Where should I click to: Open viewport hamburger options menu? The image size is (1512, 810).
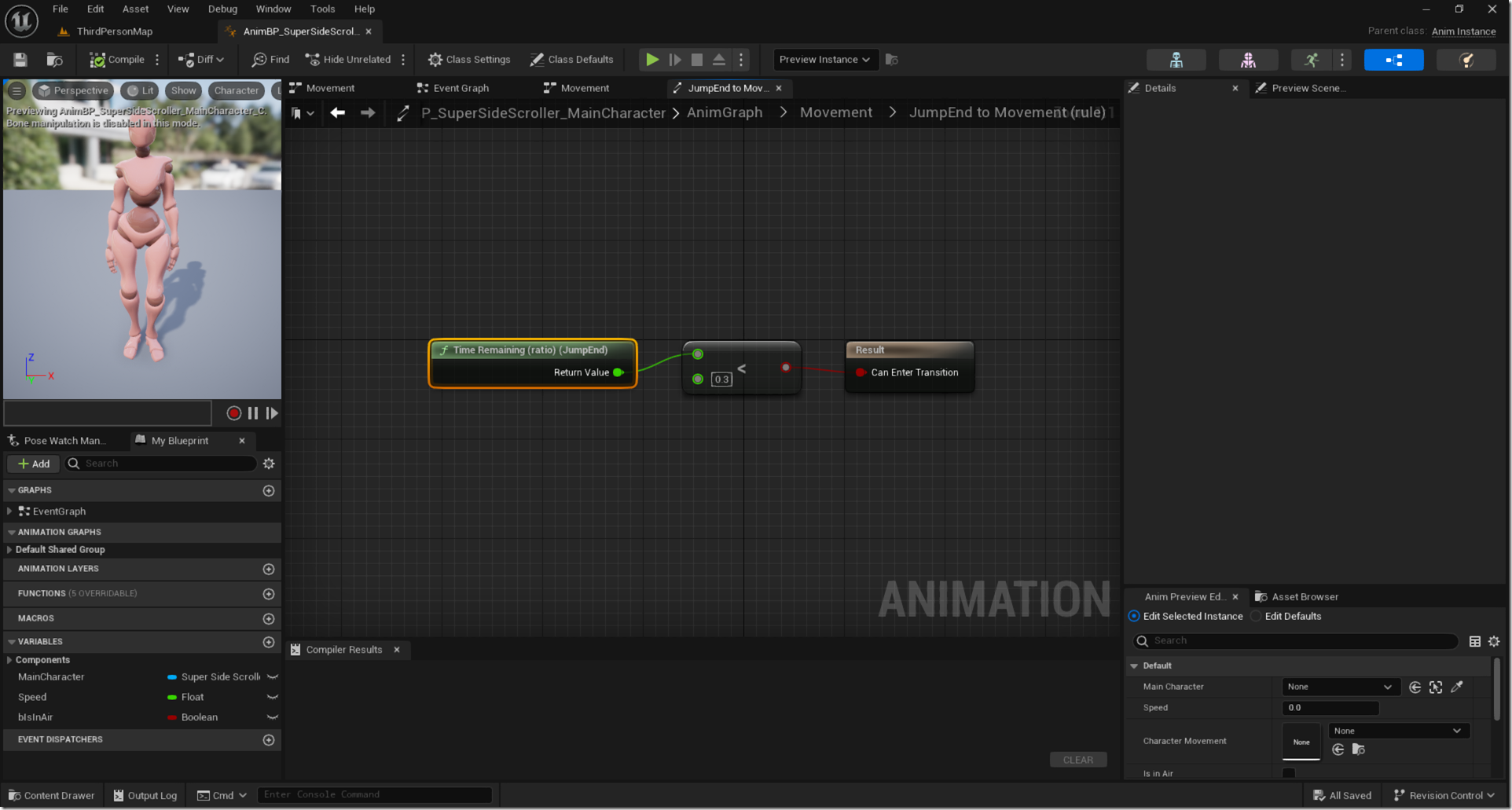[x=17, y=90]
